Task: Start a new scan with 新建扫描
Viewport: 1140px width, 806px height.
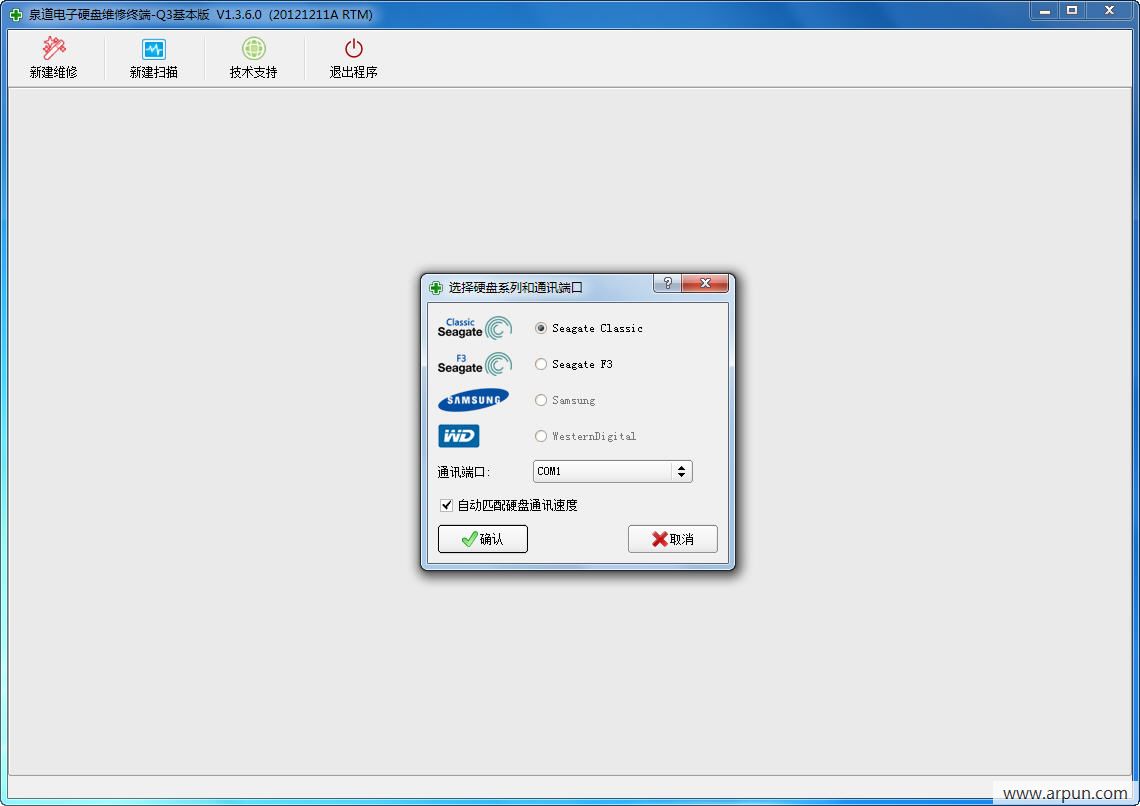Action: [153, 58]
